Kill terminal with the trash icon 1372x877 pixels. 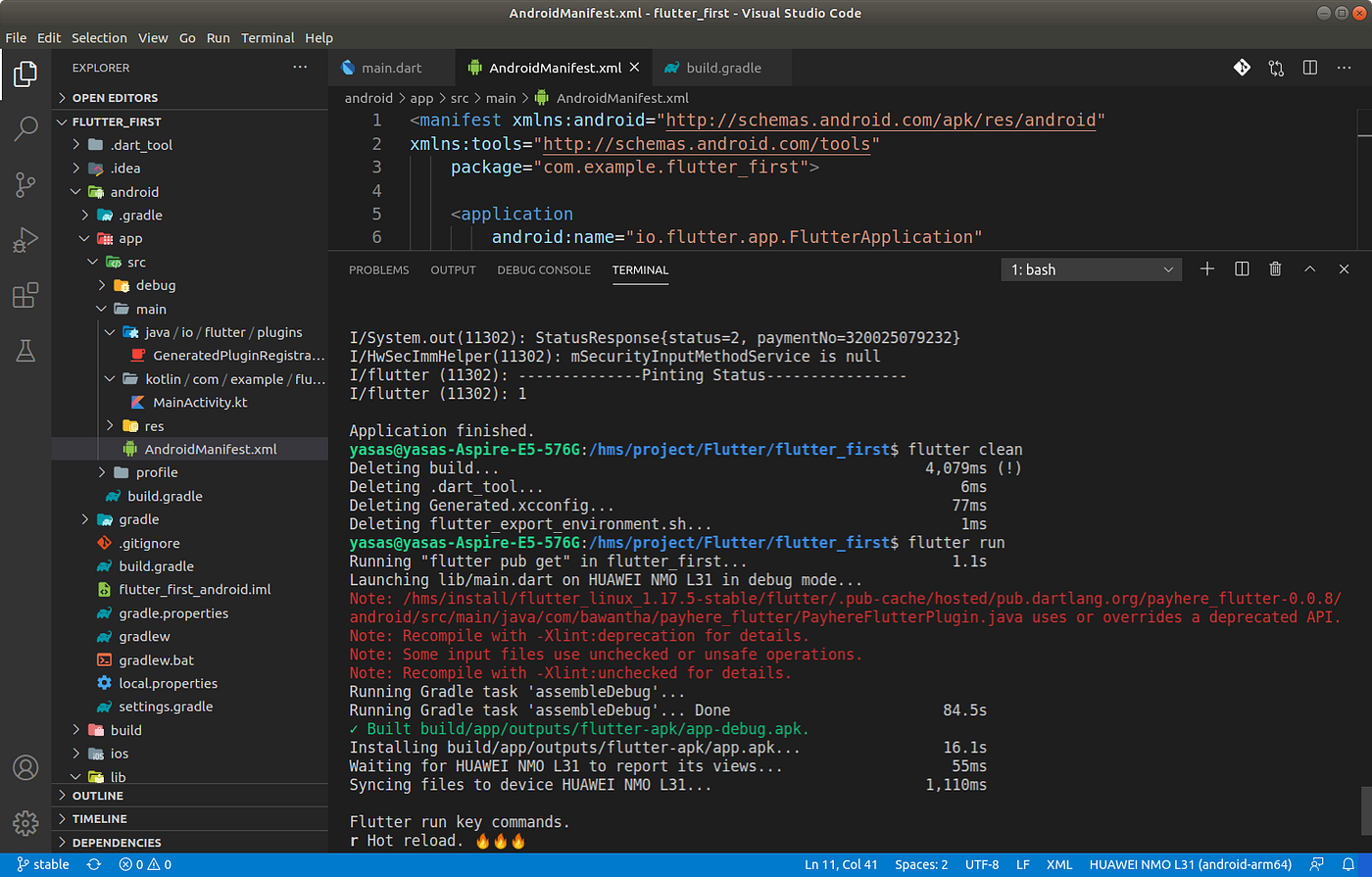(1275, 269)
